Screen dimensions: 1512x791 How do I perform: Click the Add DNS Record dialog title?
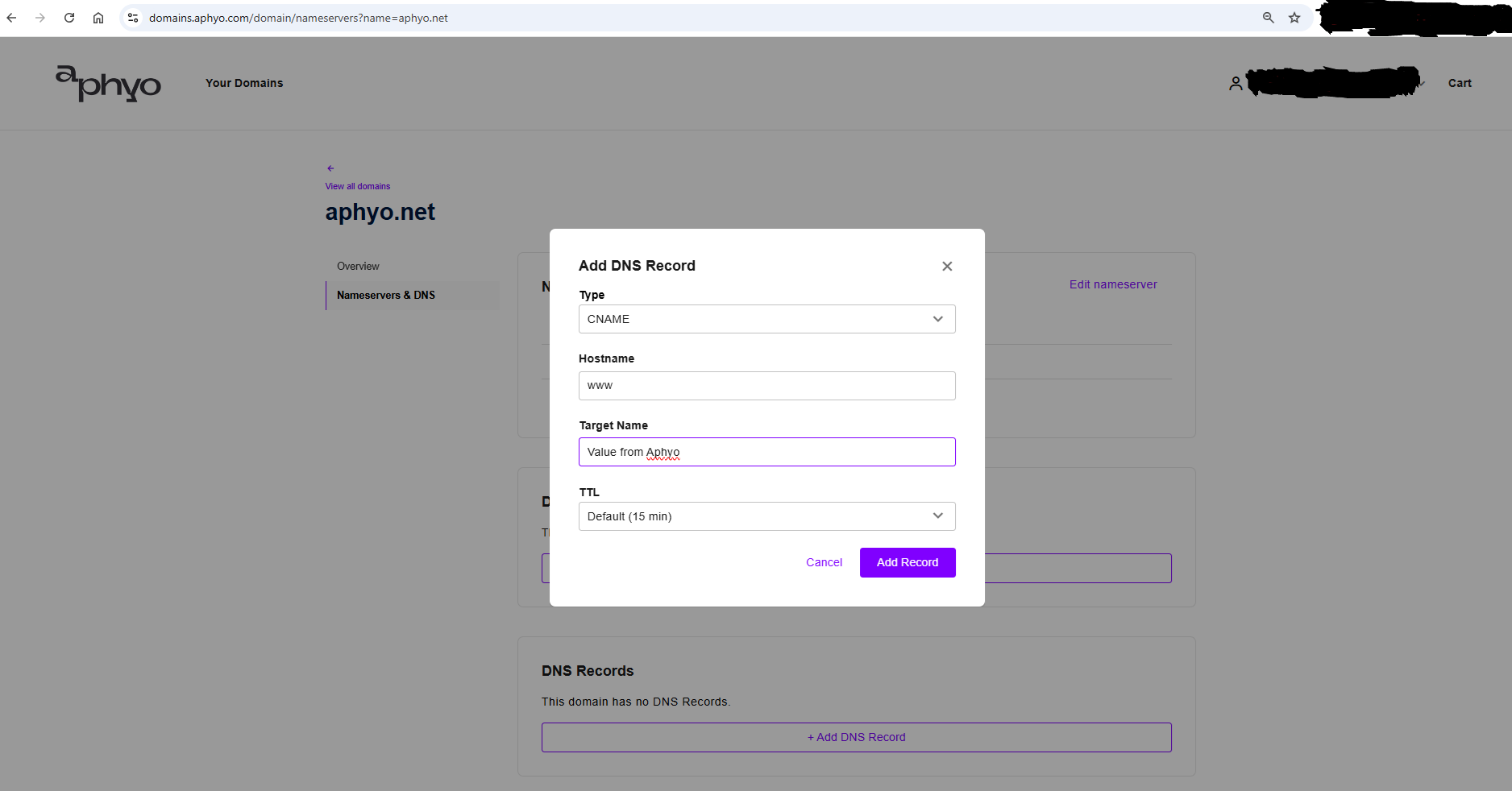[x=637, y=266]
